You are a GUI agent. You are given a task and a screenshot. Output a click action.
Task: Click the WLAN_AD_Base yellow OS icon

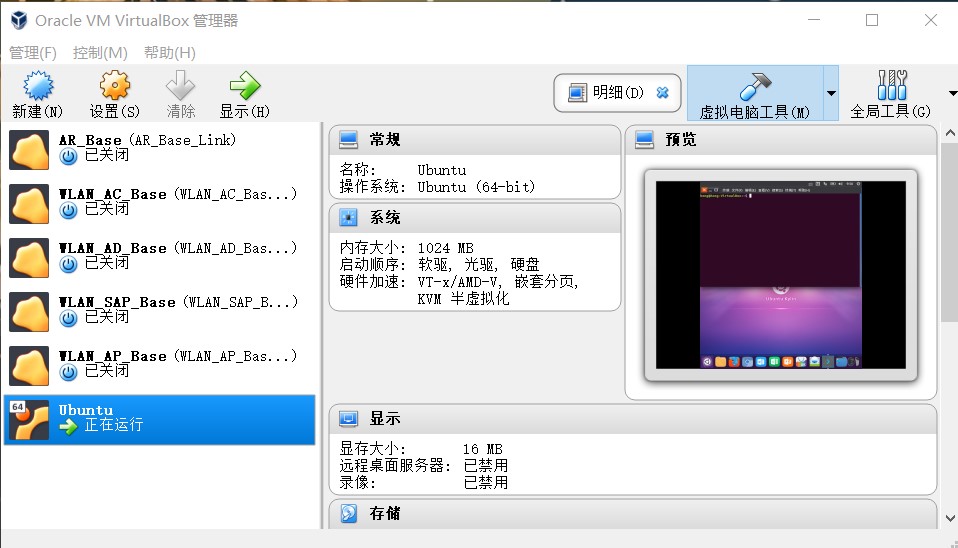(x=29, y=258)
